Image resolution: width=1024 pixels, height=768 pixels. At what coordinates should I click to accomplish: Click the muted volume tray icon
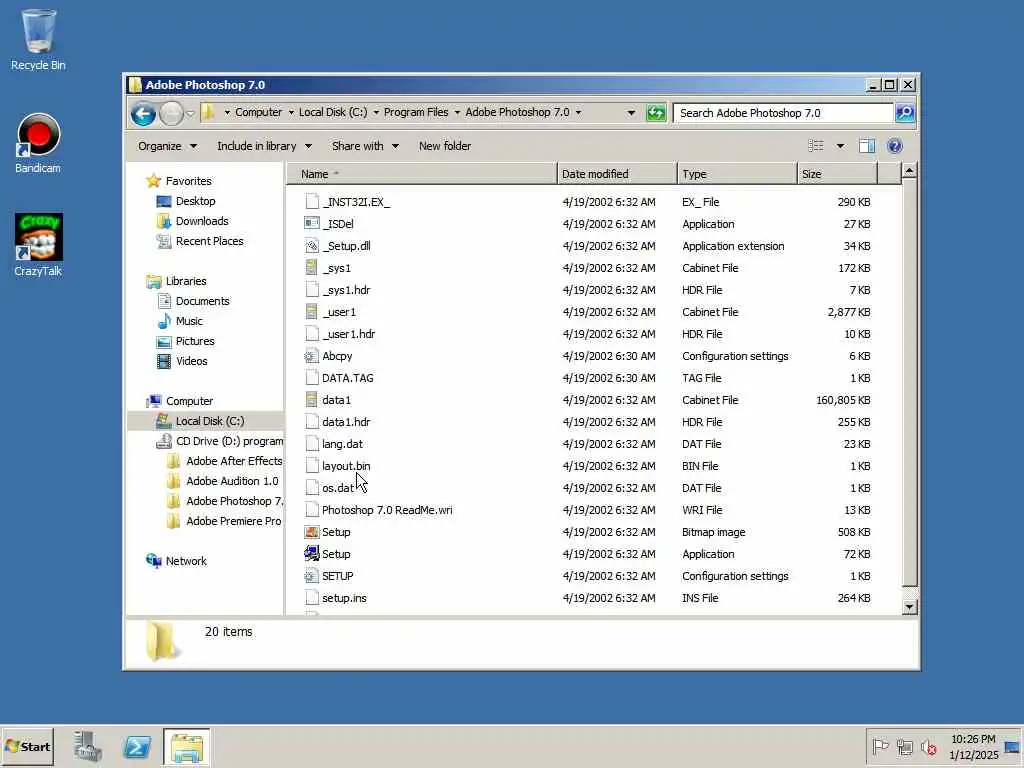tap(929, 746)
